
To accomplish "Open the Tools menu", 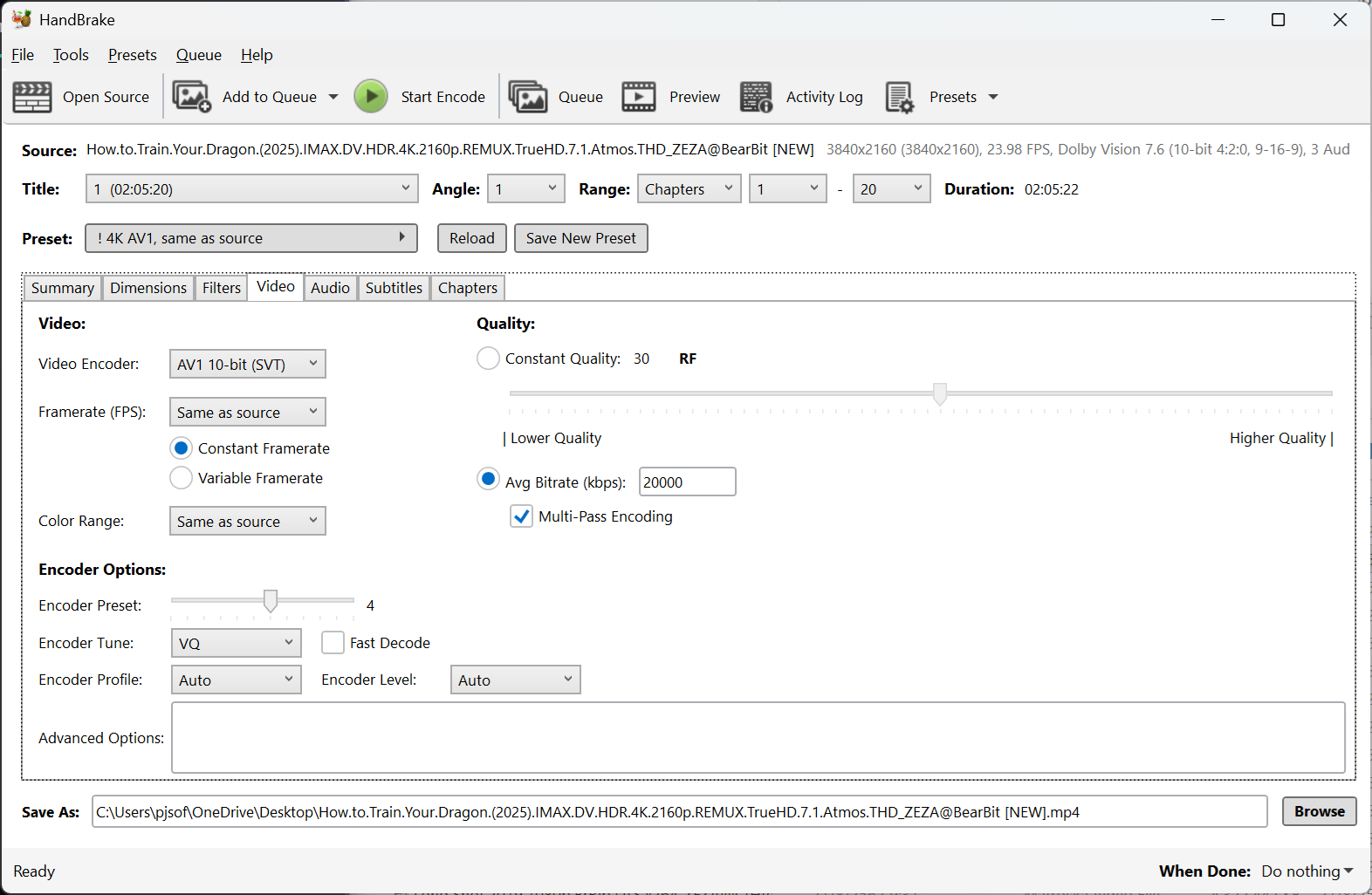I will [71, 55].
